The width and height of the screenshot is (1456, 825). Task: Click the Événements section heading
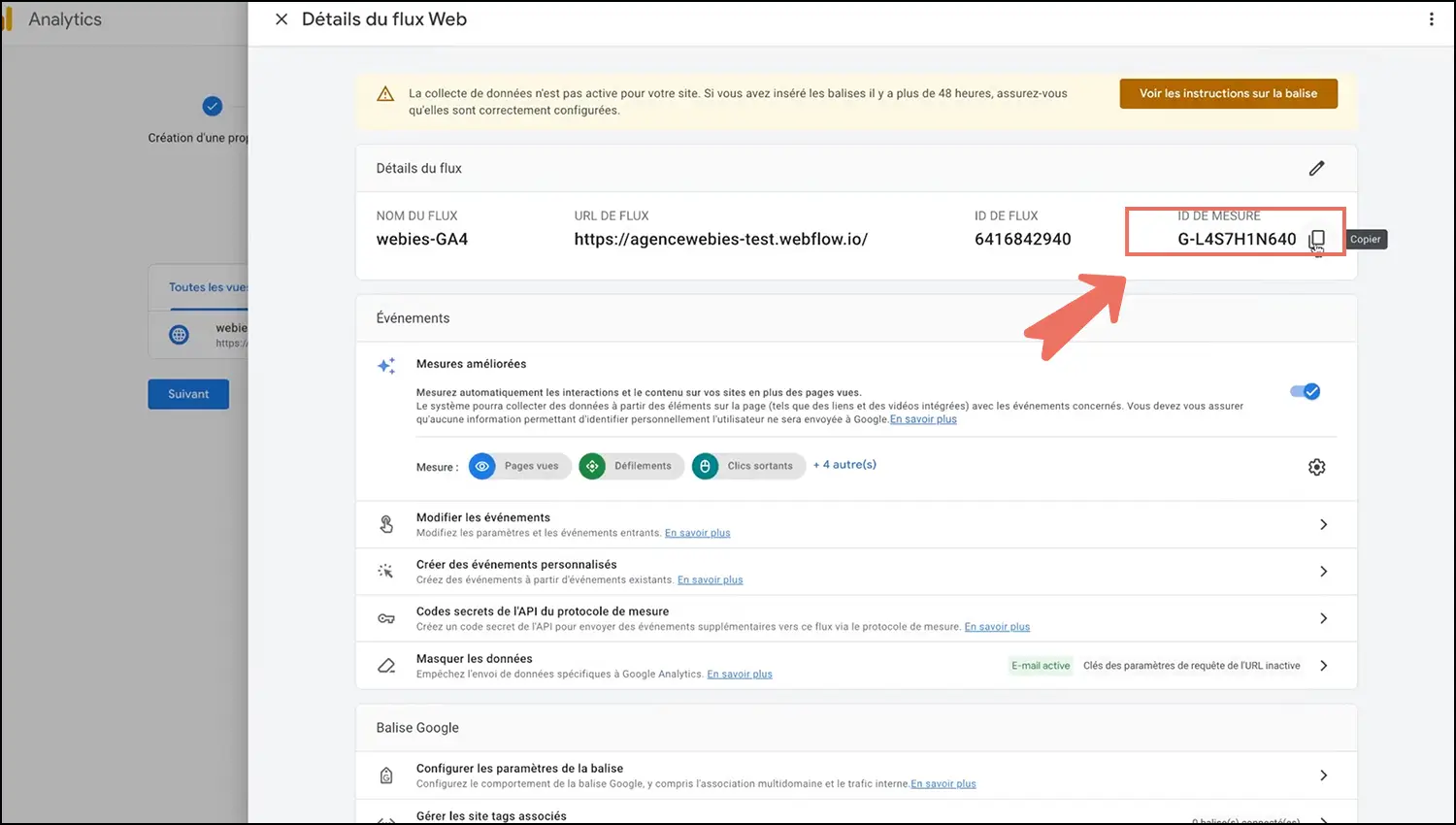[x=413, y=318]
